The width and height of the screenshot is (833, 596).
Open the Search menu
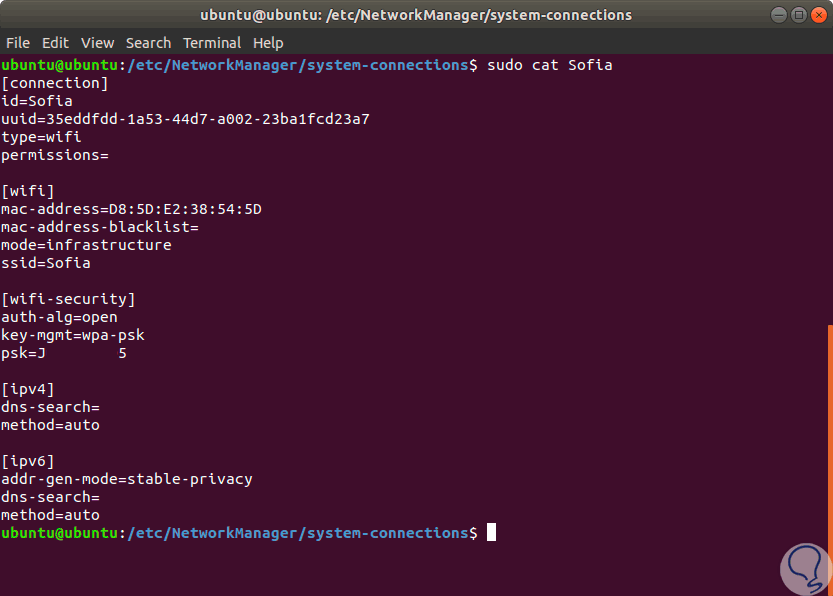coord(148,43)
